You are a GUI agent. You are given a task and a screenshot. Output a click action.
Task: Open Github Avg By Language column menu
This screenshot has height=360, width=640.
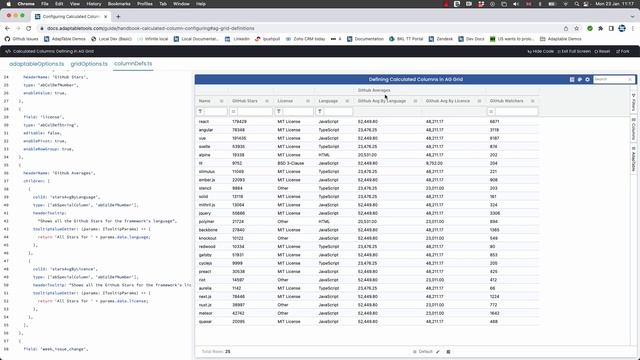pos(415,101)
